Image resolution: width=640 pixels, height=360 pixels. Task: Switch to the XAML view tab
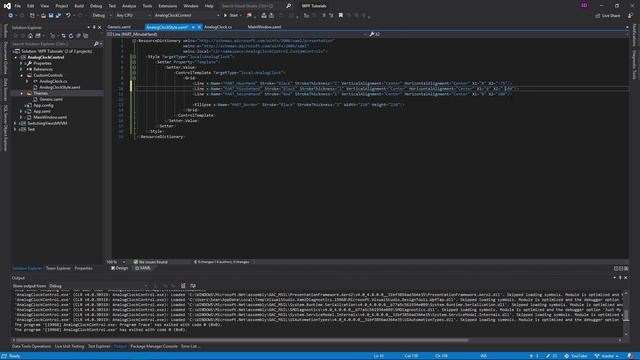coord(143,268)
